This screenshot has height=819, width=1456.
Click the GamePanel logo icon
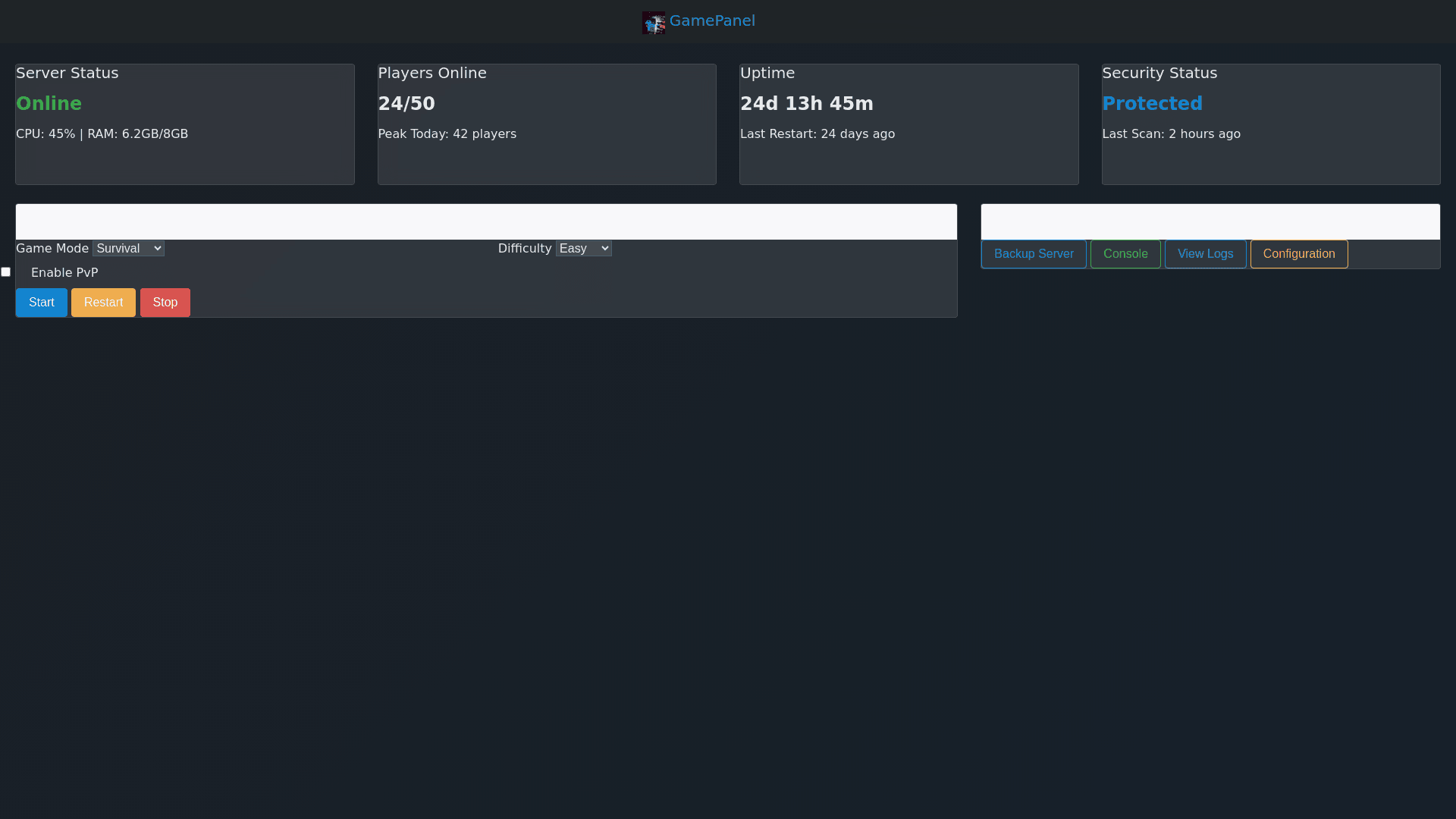(x=653, y=22)
